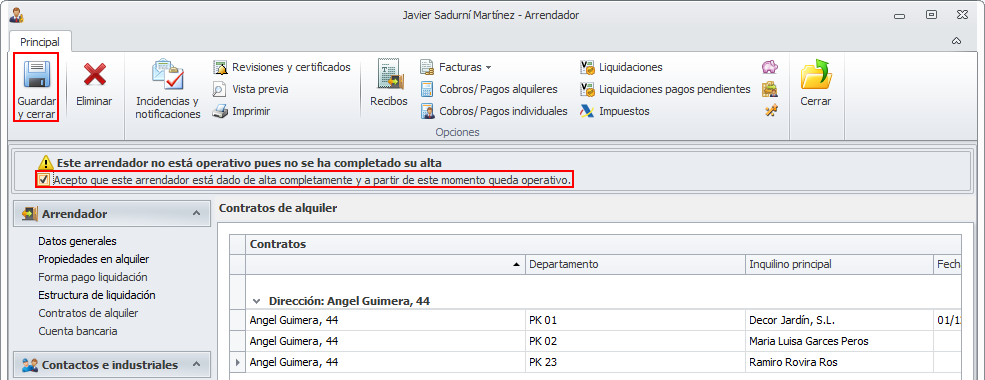985x380 pixels.
Task: Click the pink piggy bank icon
Action: pos(770,67)
